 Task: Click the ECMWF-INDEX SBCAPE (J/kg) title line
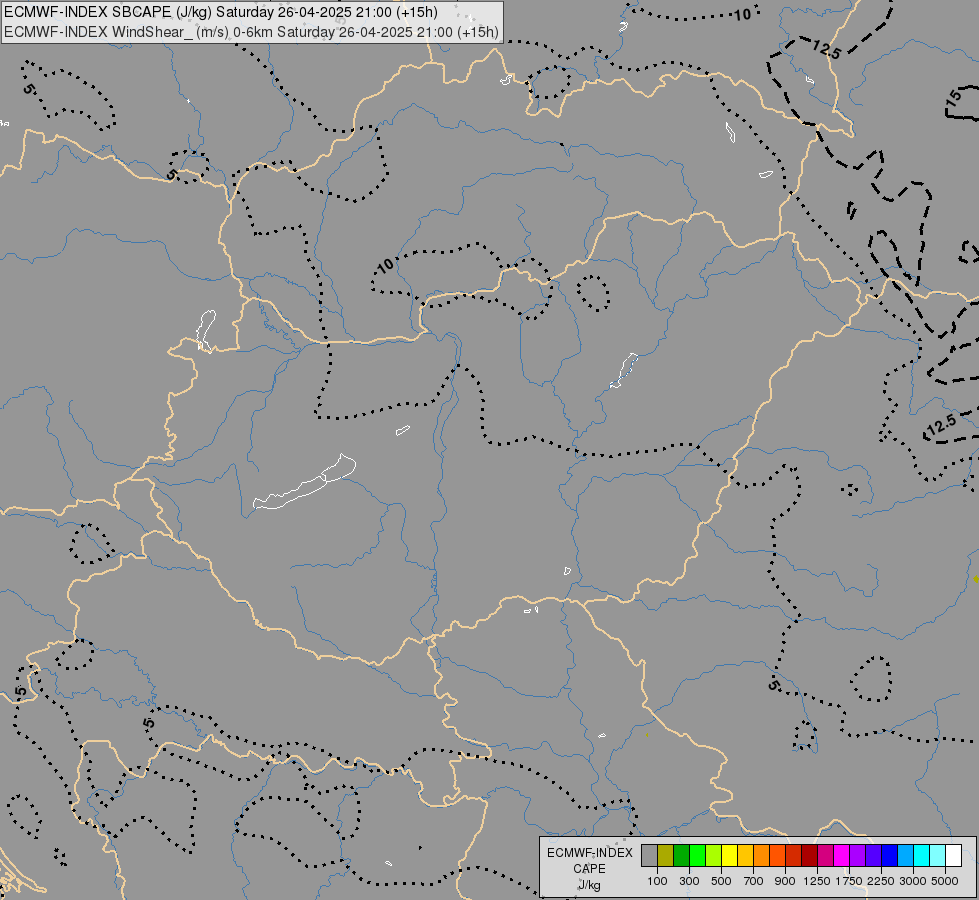pyautogui.click(x=220, y=12)
